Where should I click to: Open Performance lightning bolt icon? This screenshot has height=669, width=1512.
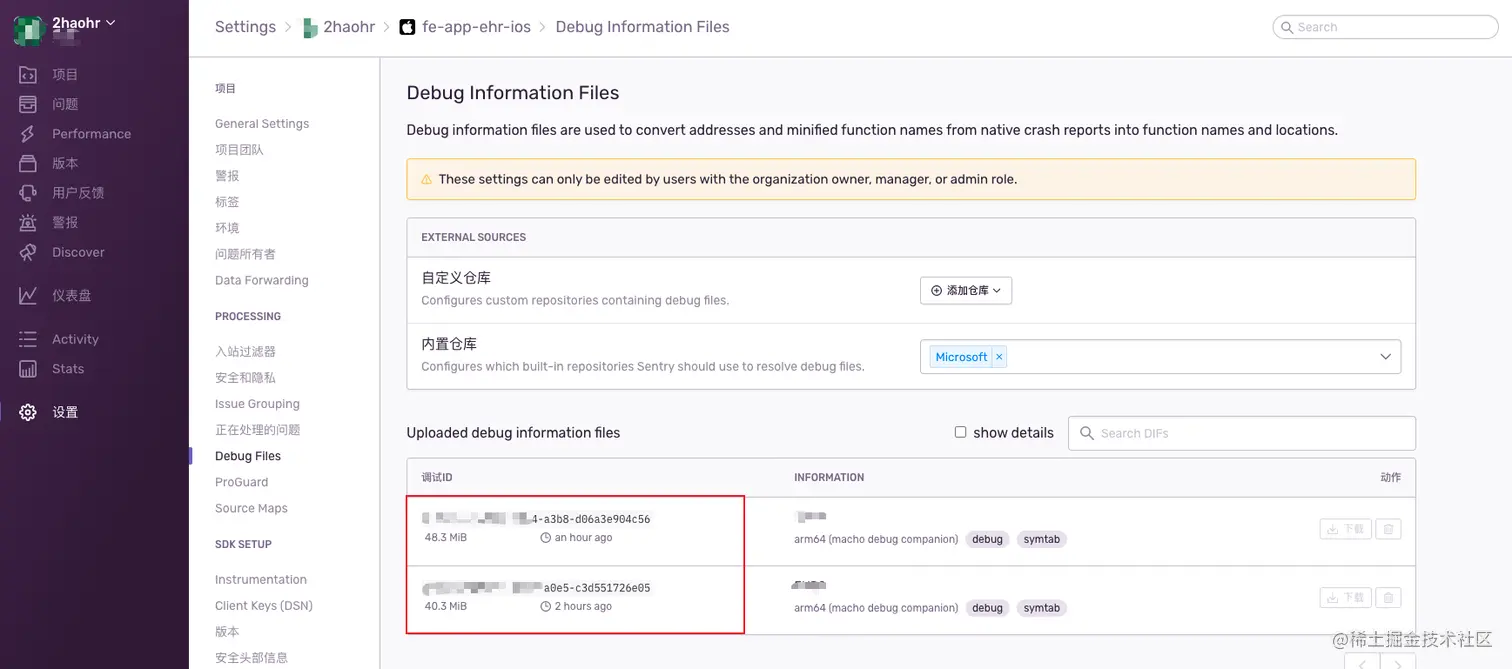click(x=28, y=134)
